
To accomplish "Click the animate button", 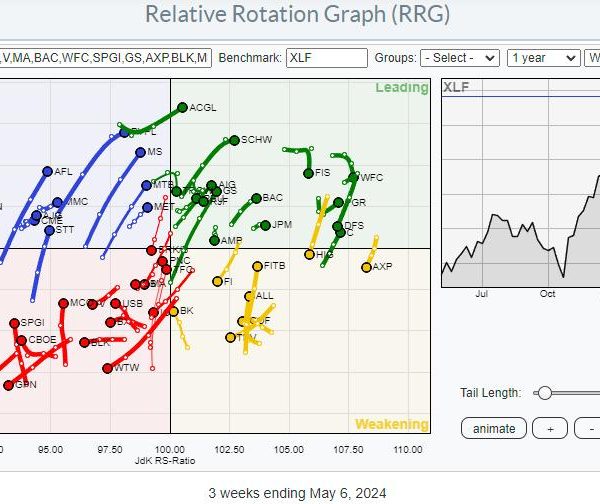I will click(494, 428).
